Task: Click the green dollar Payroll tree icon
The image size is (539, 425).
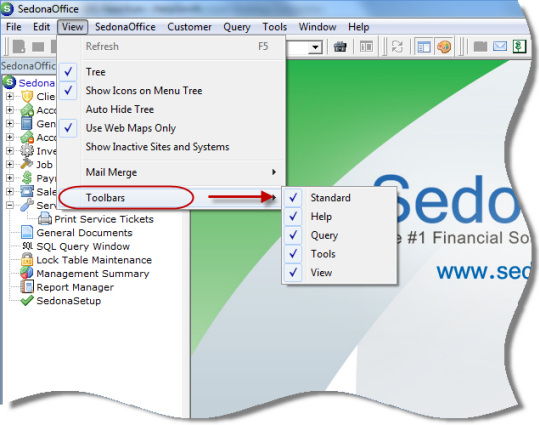Action: pyautogui.click(x=27, y=178)
